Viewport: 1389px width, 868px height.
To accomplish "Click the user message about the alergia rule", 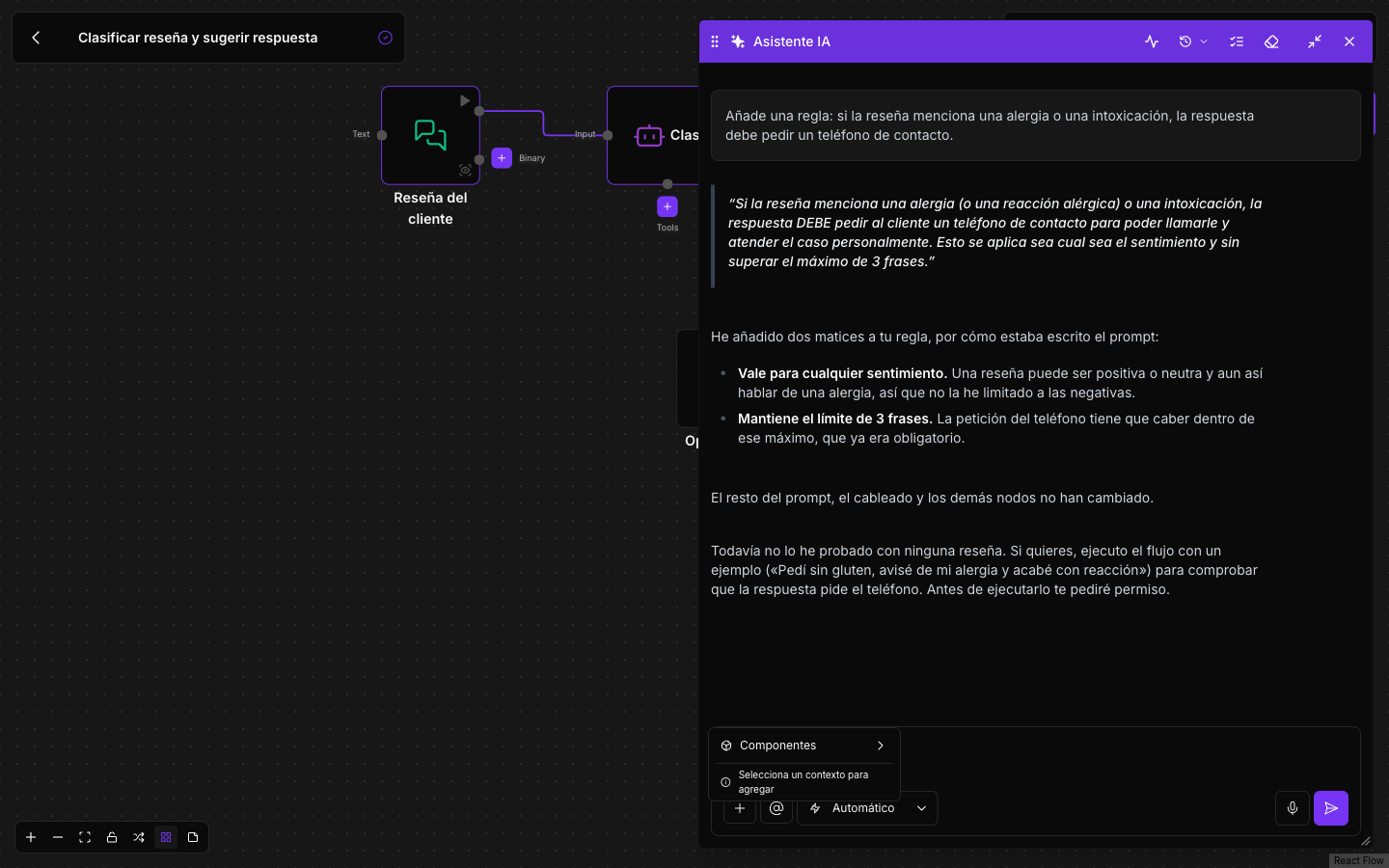I will pyautogui.click(x=1036, y=125).
